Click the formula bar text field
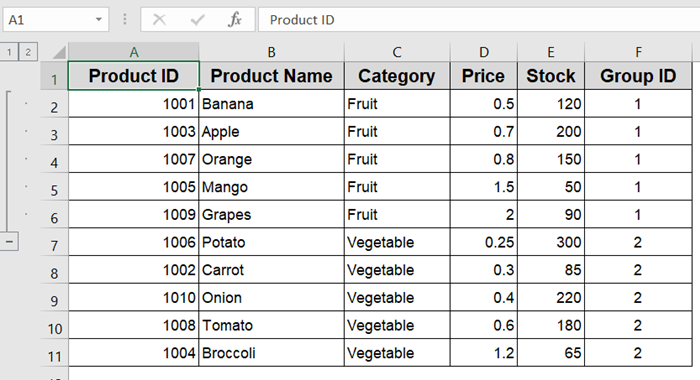This screenshot has height=380, width=700. coord(479,20)
